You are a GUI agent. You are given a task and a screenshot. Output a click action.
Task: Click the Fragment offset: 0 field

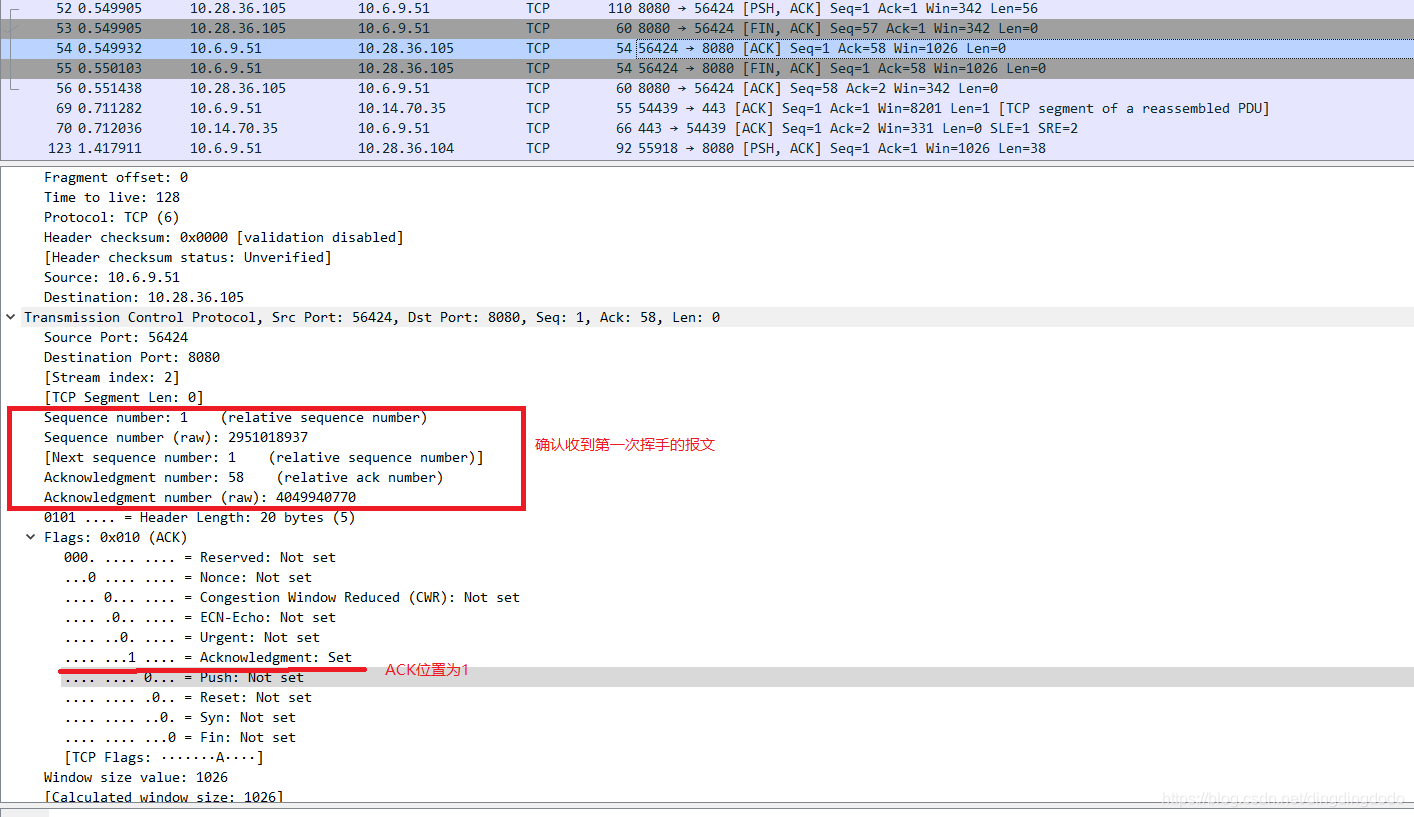point(116,177)
